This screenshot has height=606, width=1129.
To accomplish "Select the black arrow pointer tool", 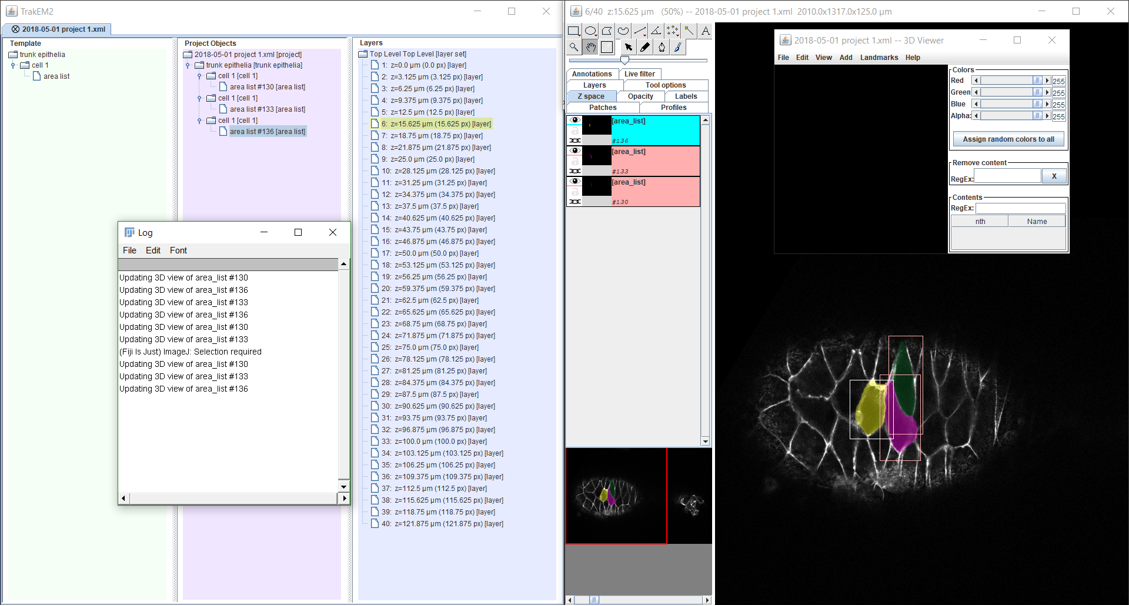I will point(628,47).
